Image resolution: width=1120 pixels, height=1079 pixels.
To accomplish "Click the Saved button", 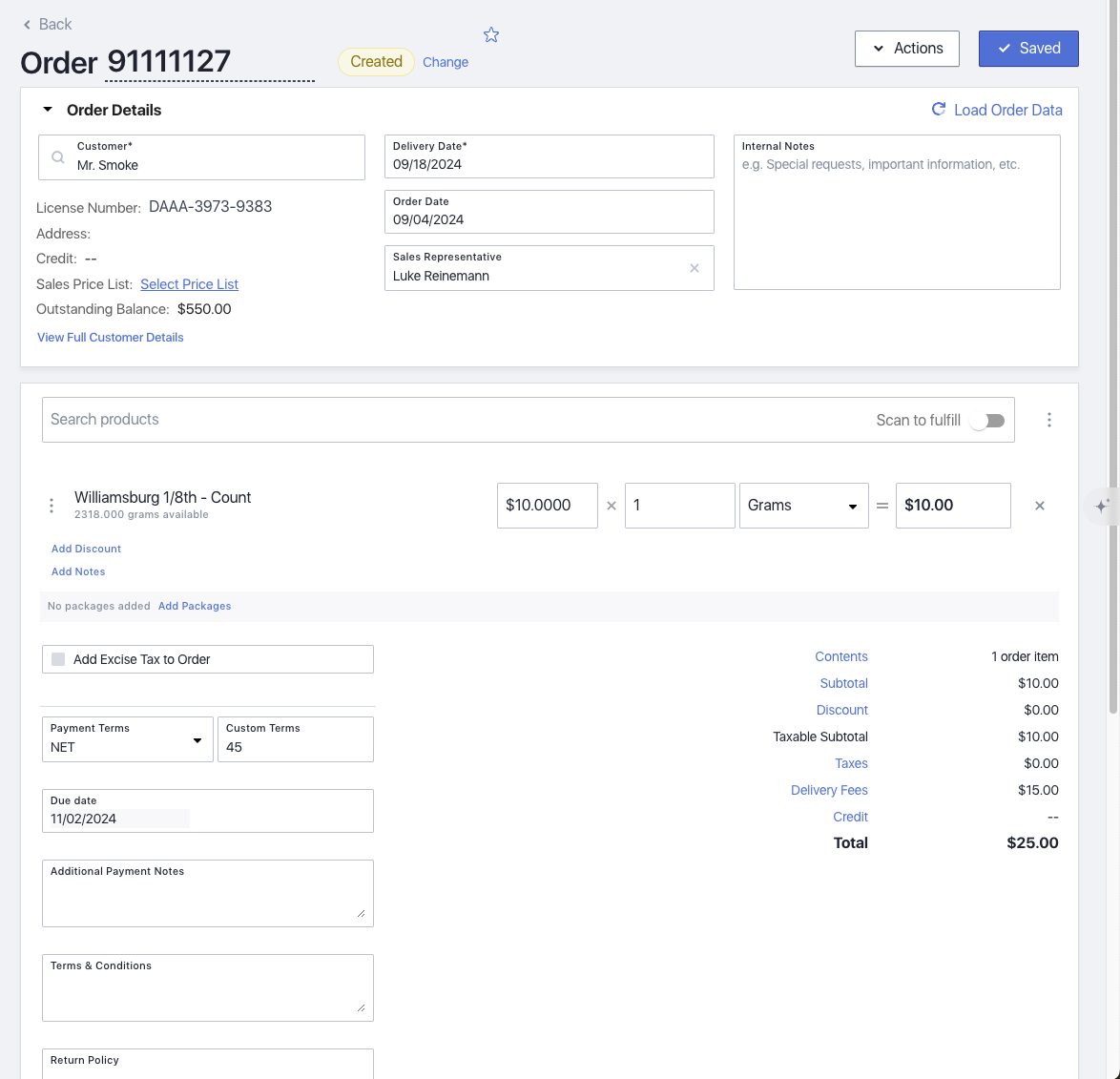I will (x=1028, y=49).
